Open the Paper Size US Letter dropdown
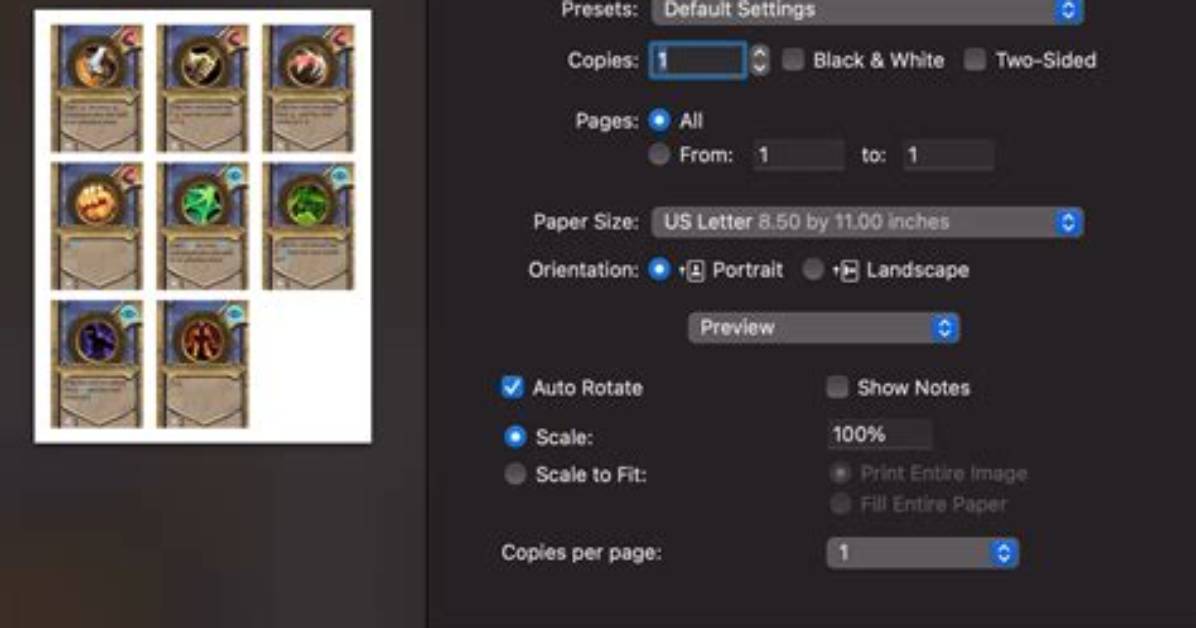Viewport: 1196px width, 628px height. pyautogui.click(x=867, y=222)
